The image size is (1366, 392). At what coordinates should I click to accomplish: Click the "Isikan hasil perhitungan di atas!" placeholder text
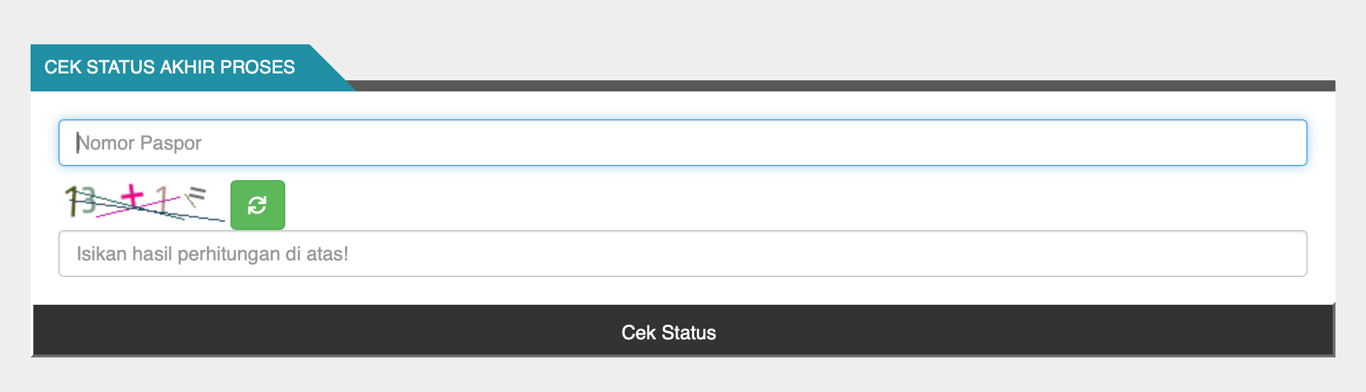tap(213, 254)
